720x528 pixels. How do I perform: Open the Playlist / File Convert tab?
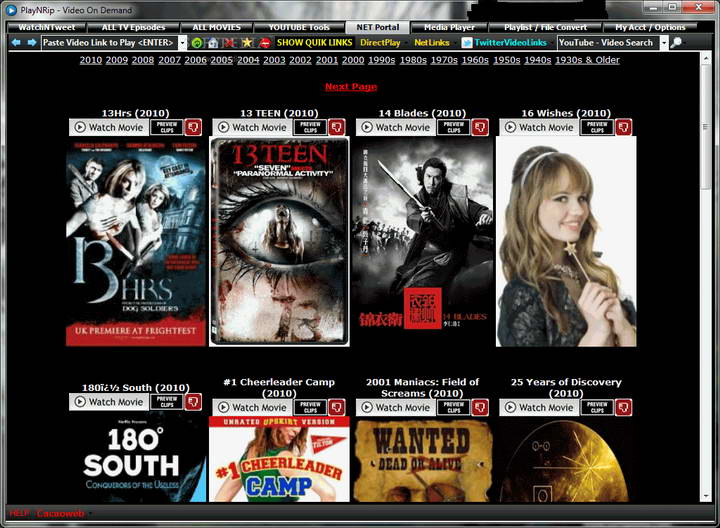[545, 27]
